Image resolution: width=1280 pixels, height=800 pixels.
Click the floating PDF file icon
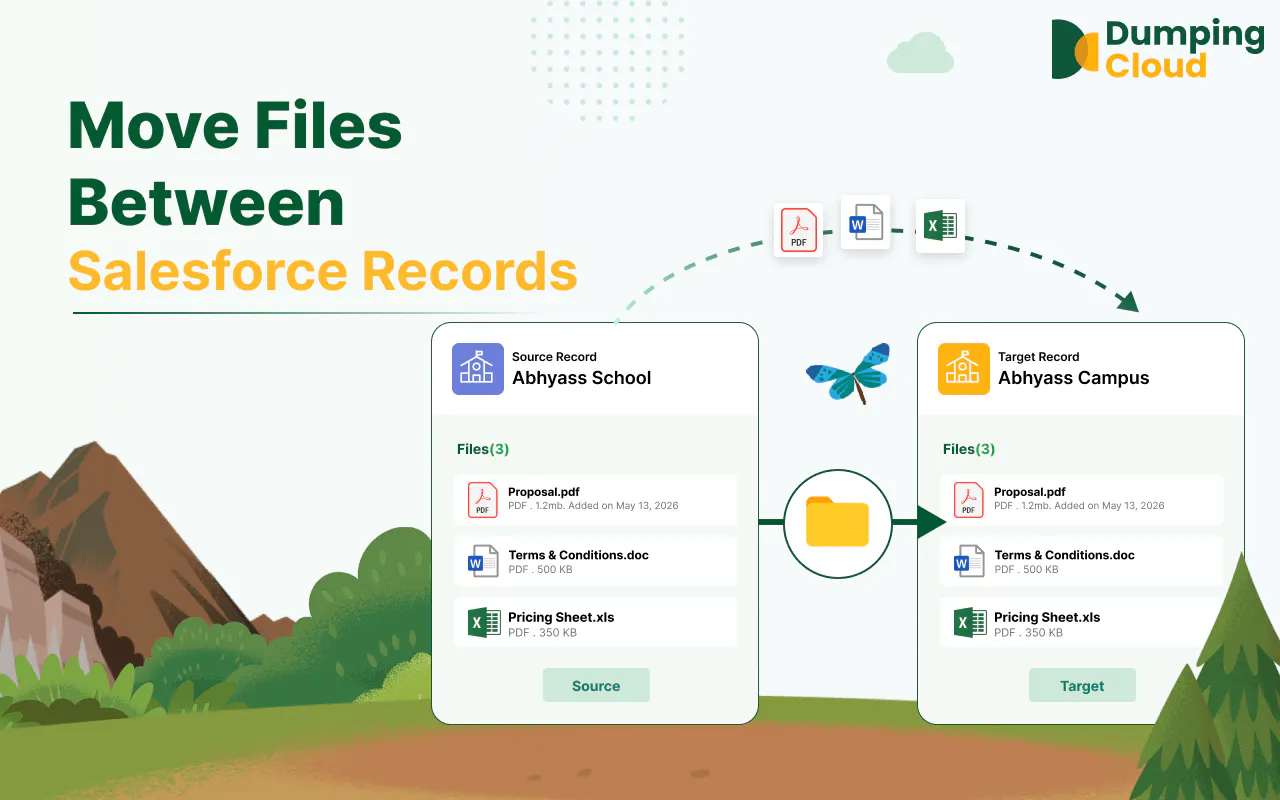pyautogui.click(x=799, y=230)
